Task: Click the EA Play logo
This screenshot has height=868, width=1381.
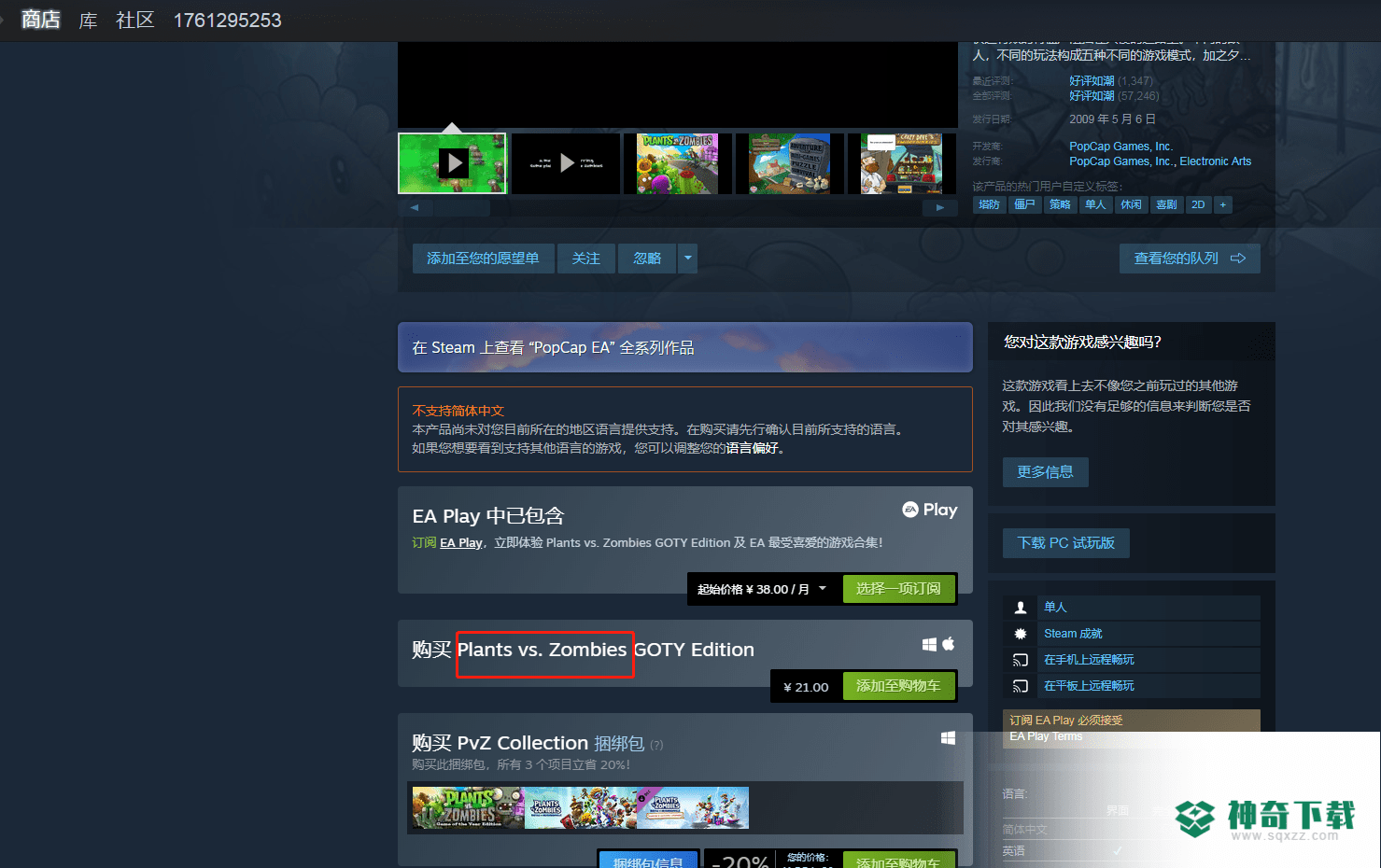Action: coord(929,510)
